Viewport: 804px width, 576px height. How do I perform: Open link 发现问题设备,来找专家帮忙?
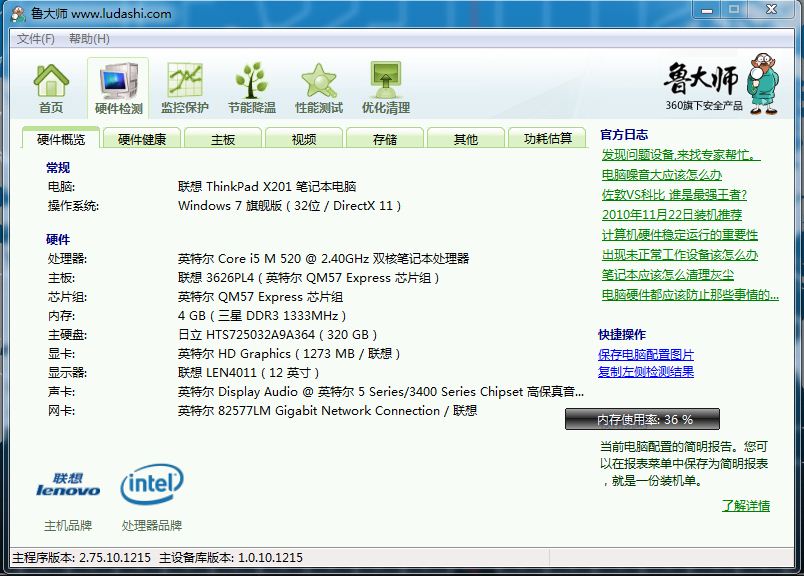[681, 155]
